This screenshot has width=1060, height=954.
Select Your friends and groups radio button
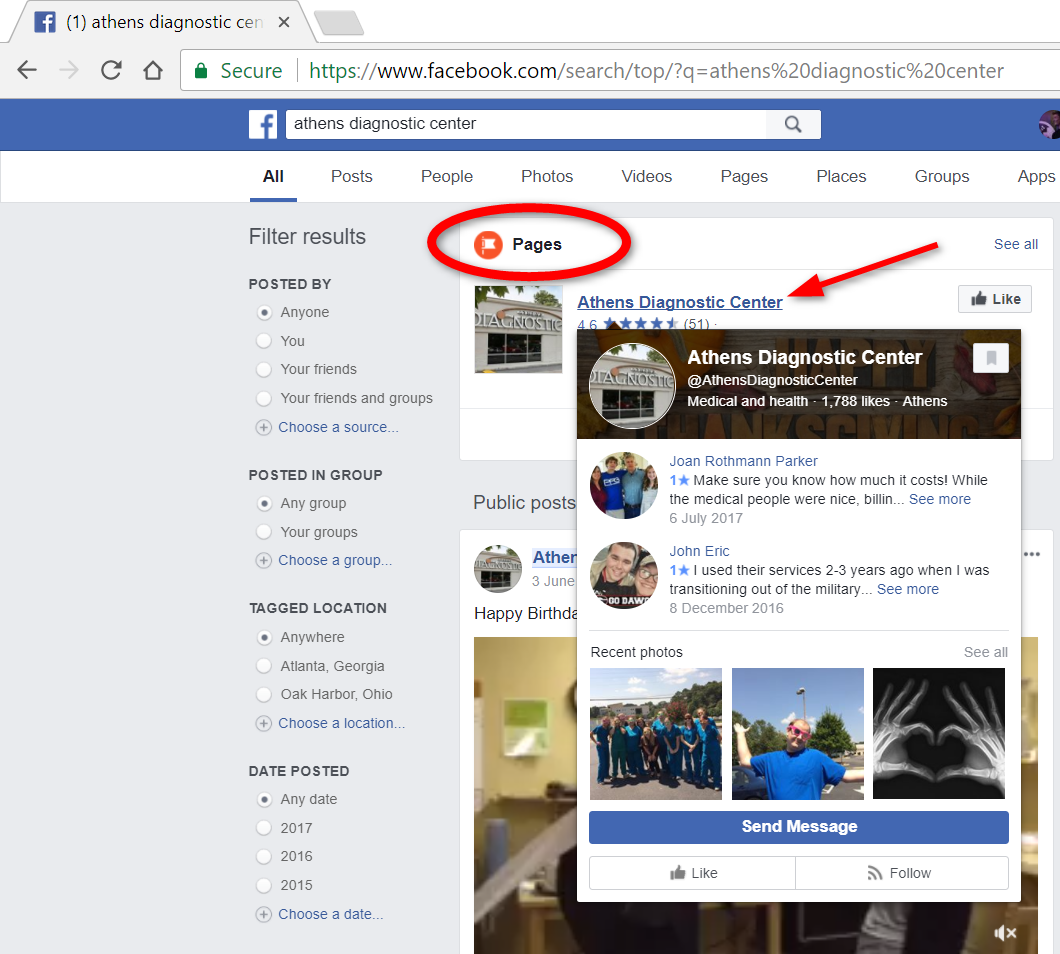(x=264, y=399)
